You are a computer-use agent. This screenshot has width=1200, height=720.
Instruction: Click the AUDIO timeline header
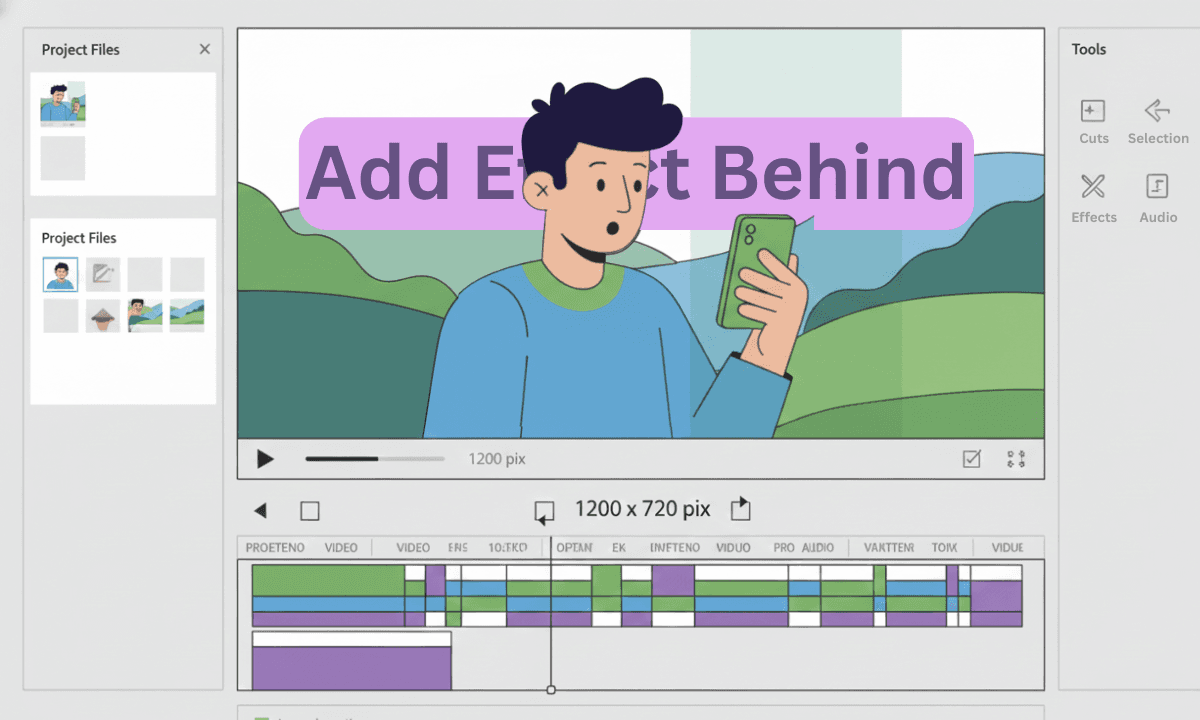click(x=818, y=548)
